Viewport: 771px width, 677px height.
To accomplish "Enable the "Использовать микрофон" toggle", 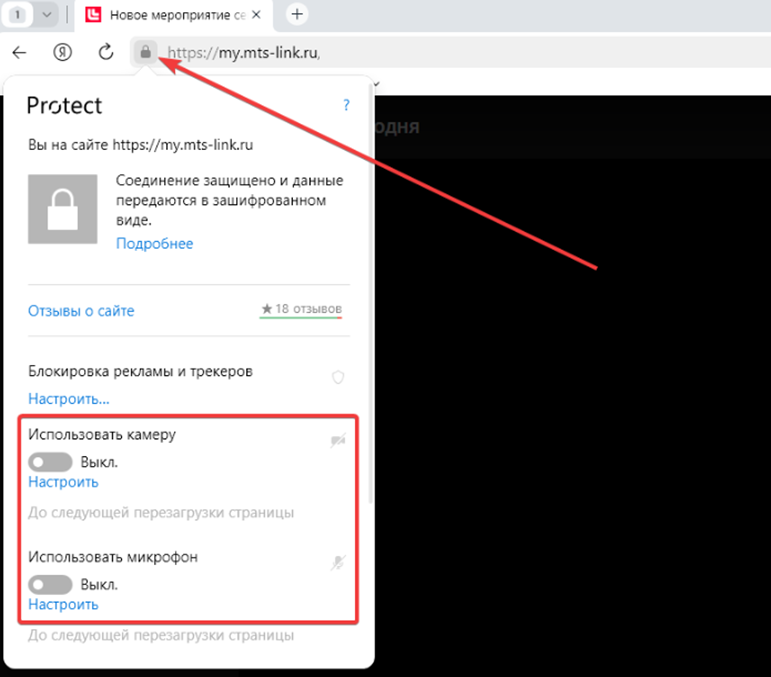I will coord(51,584).
